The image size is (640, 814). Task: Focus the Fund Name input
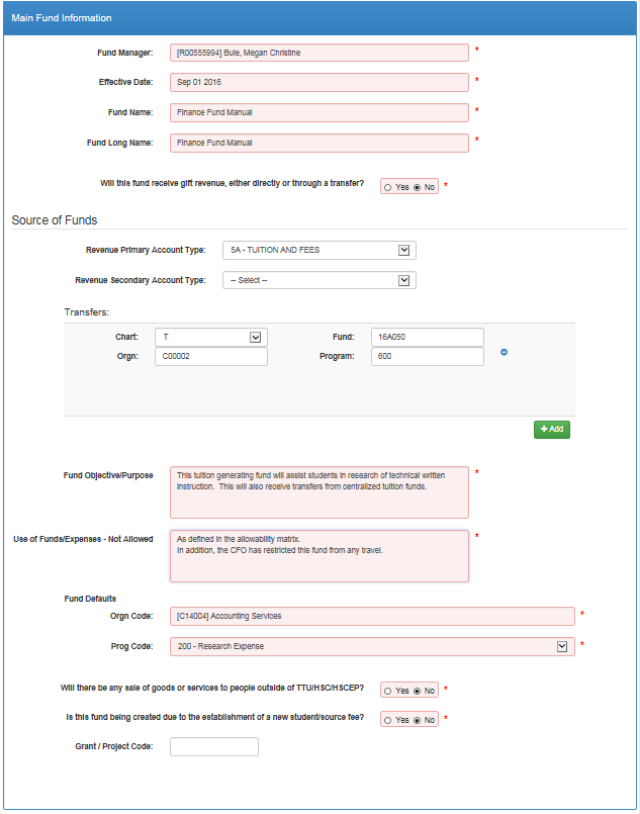pos(319,112)
